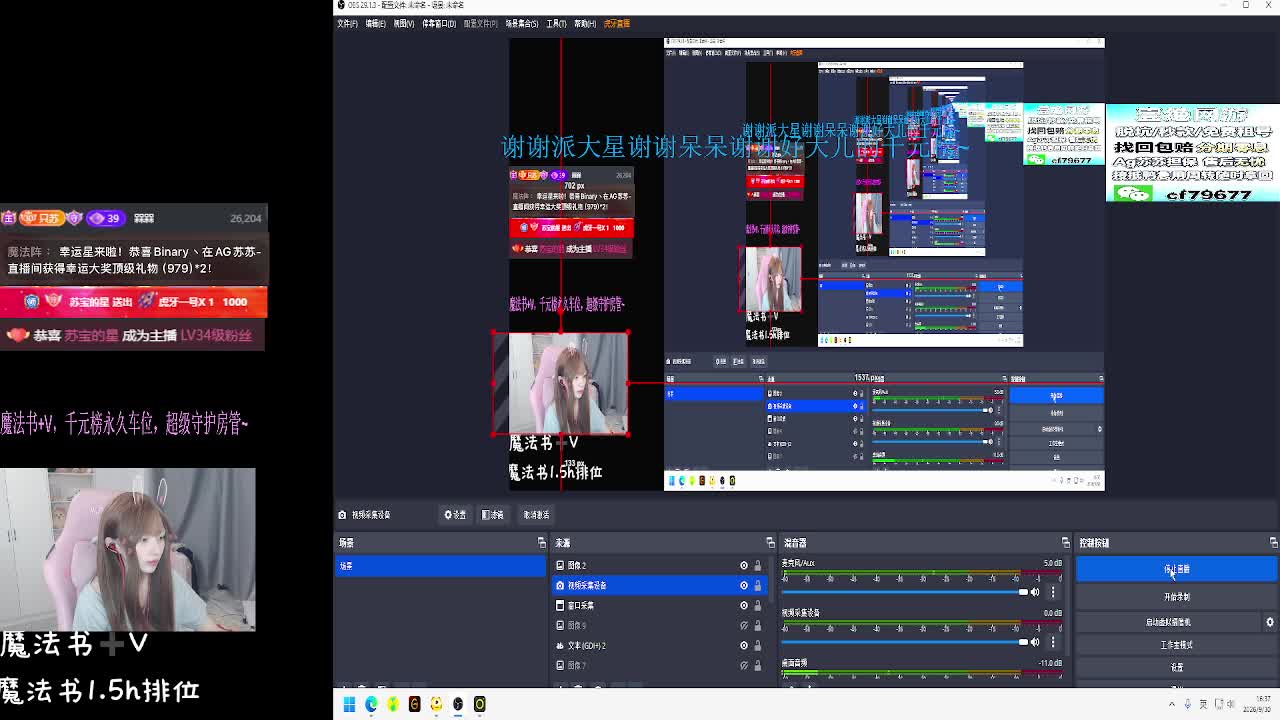Image resolution: width=1280 pixels, height=720 pixels.
Task: Open the 文件(F) File menu
Action: point(347,24)
